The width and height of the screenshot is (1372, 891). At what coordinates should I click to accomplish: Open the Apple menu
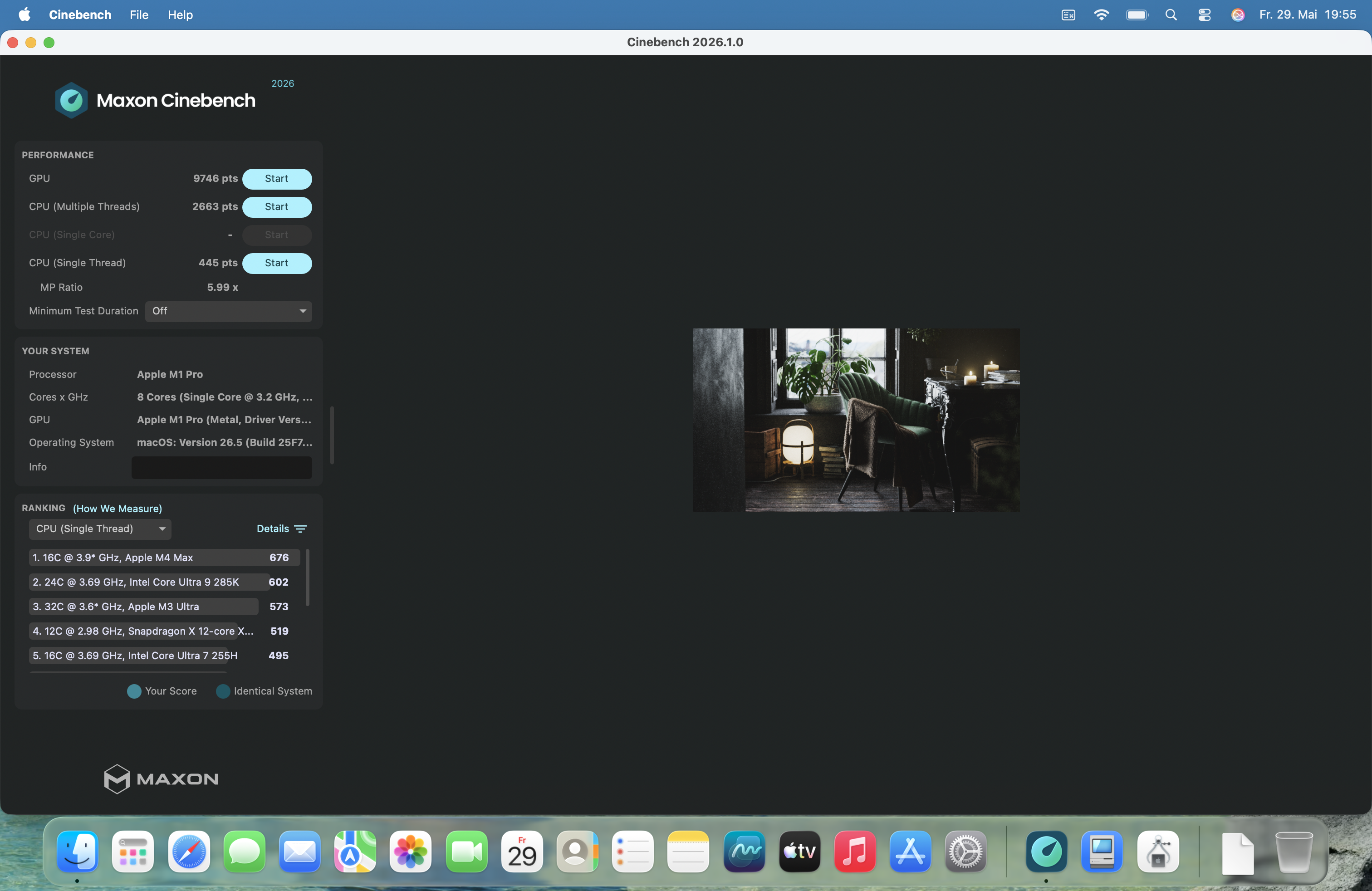coord(24,15)
